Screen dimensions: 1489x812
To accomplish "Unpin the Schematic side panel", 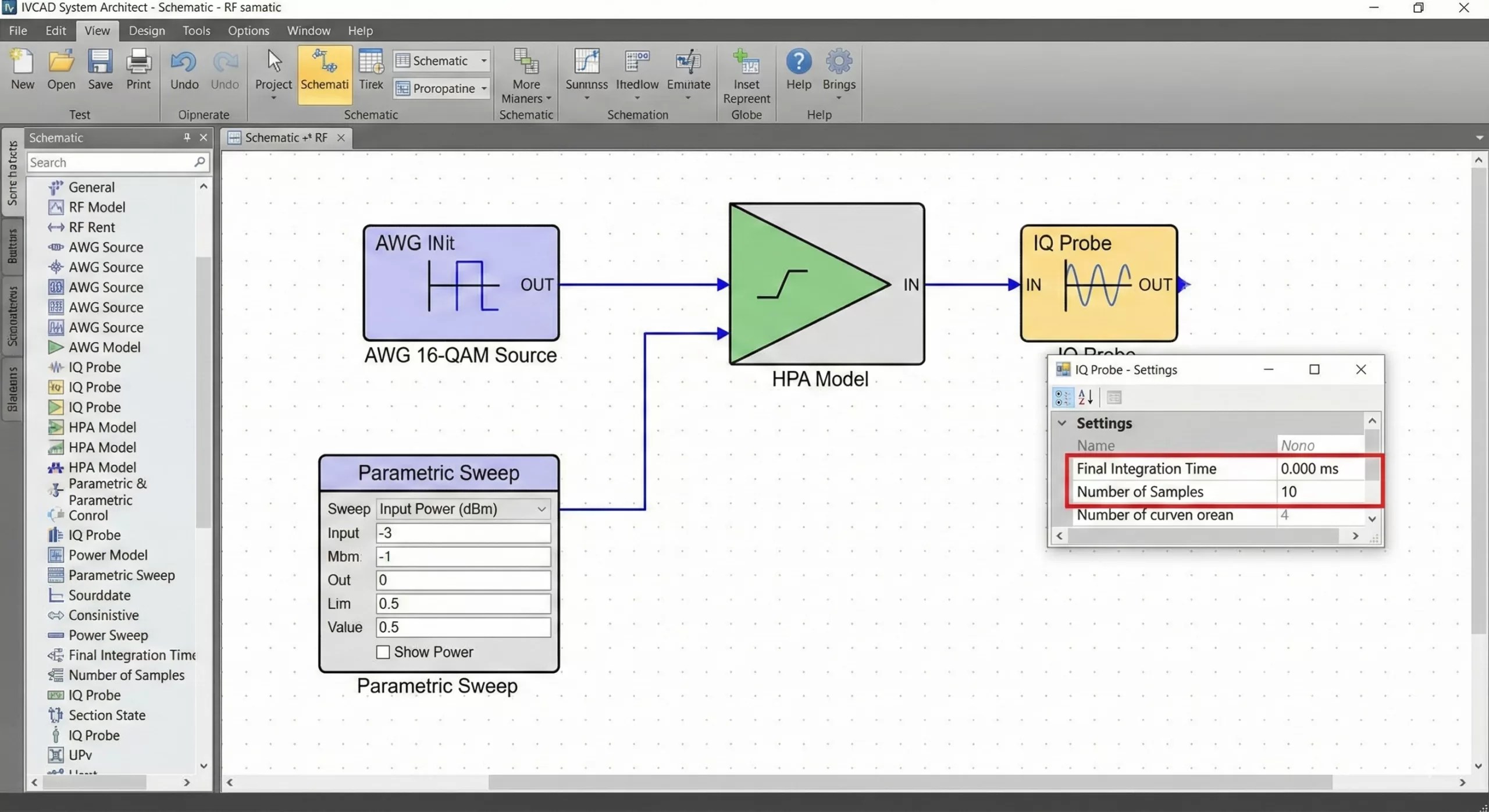I will [186, 137].
